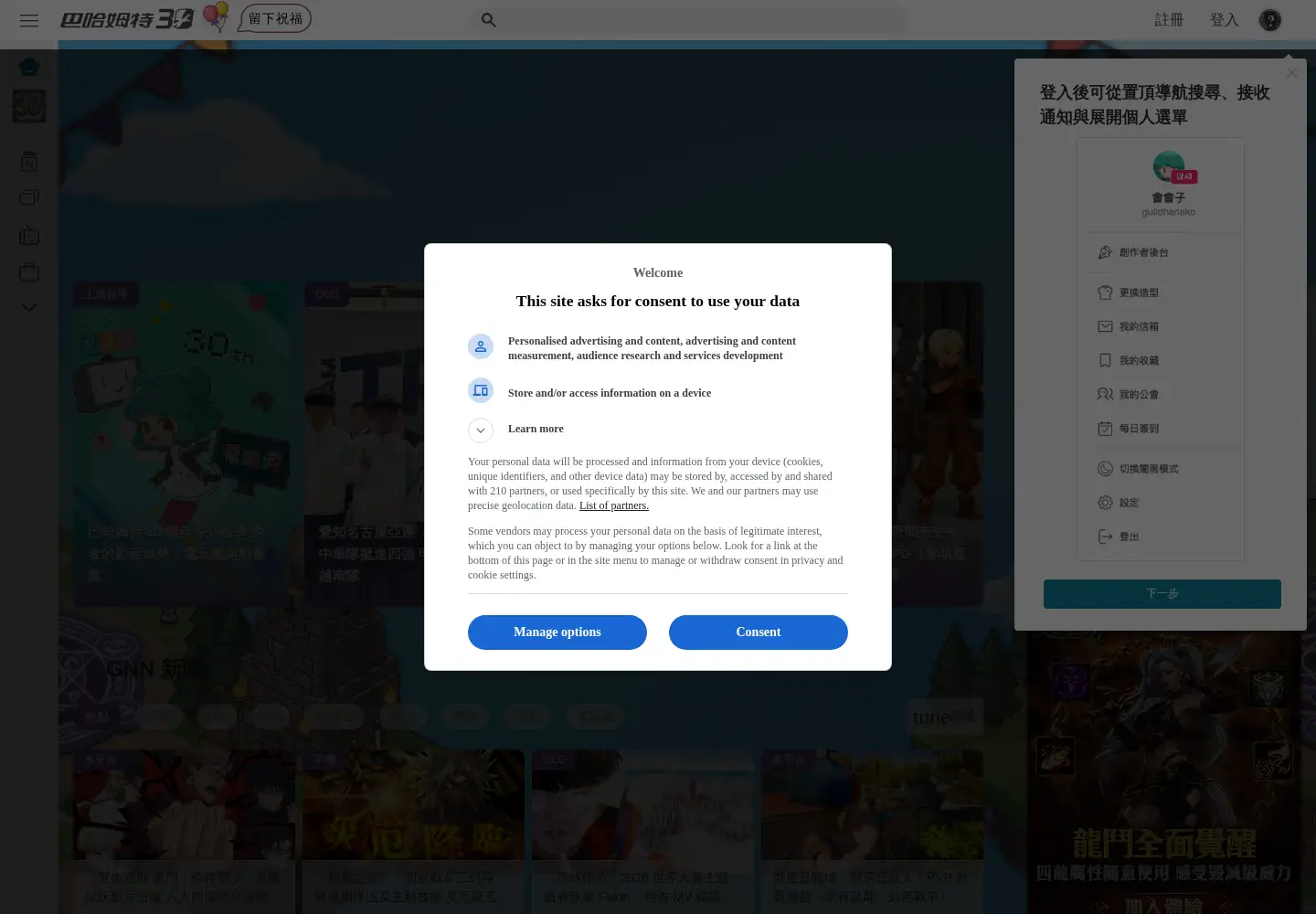
Task: Click the 'Store and/or access information on a device' text
Action: click(610, 393)
